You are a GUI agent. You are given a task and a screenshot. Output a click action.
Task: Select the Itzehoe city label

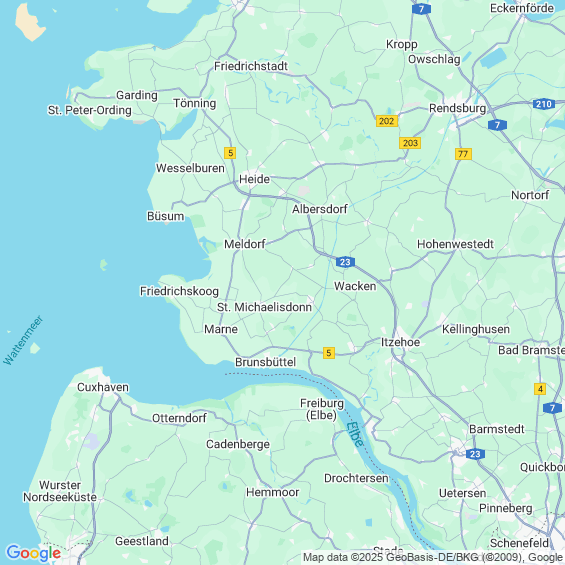pyautogui.click(x=401, y=342)
